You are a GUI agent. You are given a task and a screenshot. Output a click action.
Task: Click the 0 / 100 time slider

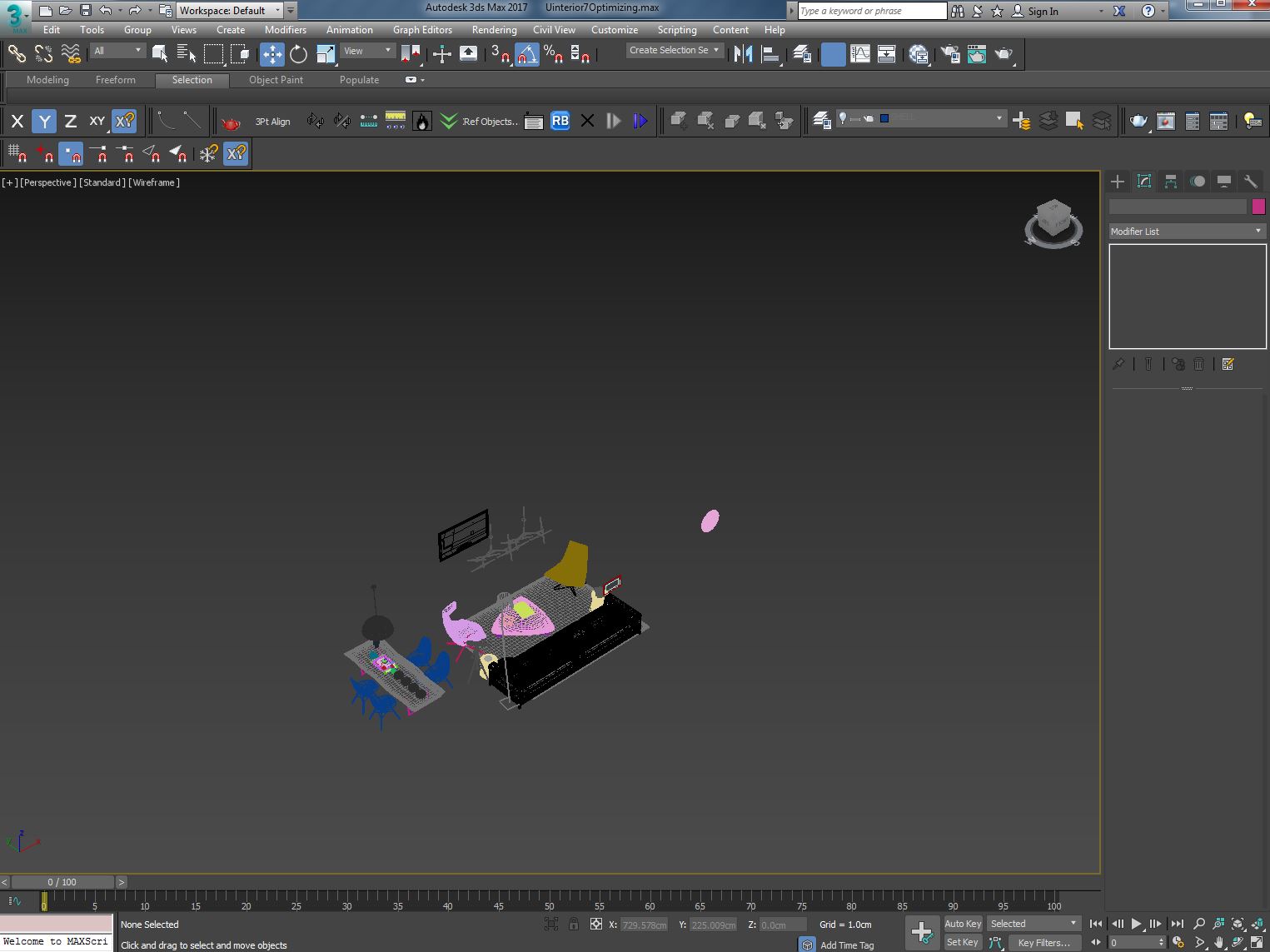coord(62,882)
